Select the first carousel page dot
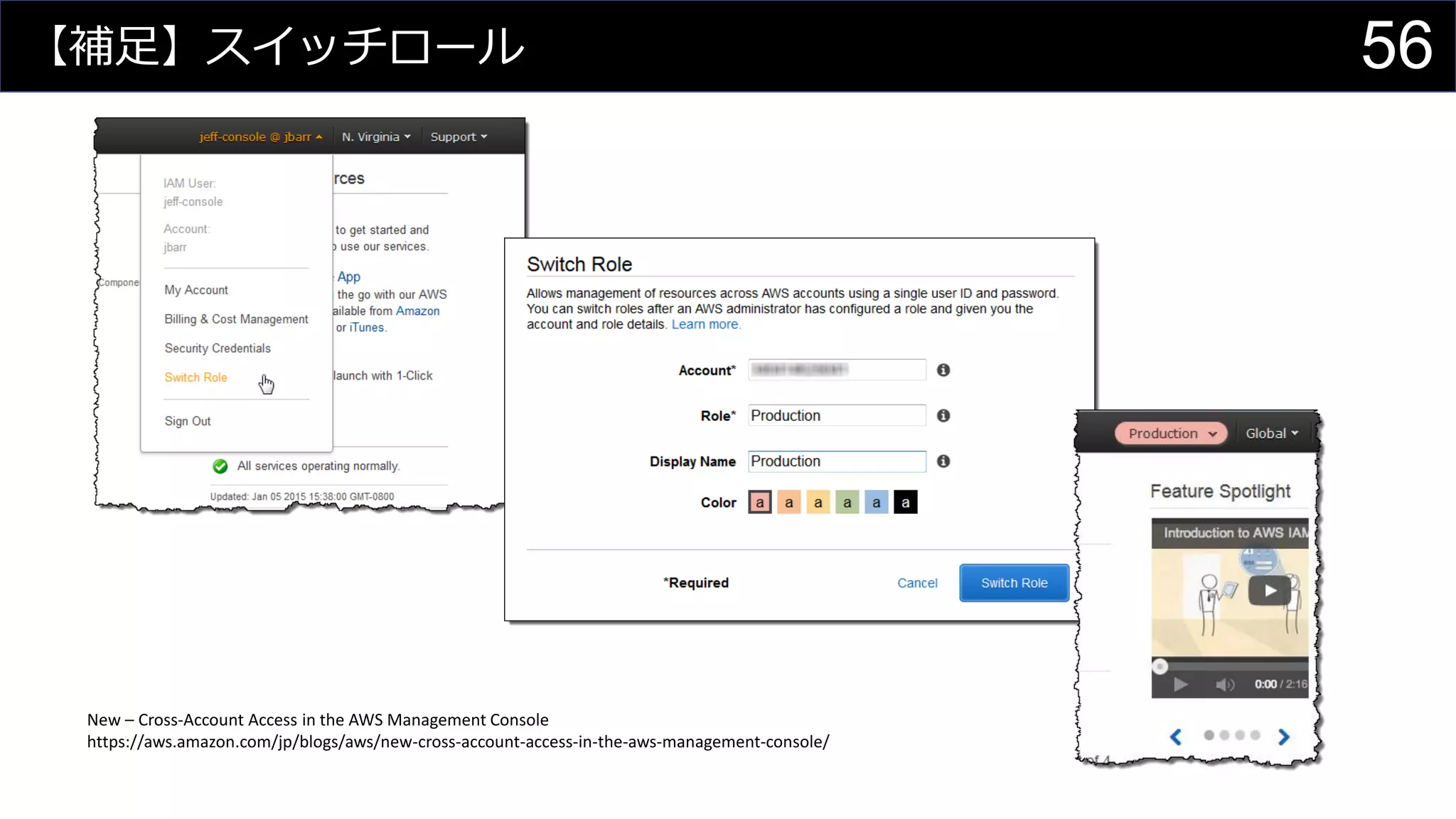The width and height of the screenshot is (1456, 819). (1209, 735)
